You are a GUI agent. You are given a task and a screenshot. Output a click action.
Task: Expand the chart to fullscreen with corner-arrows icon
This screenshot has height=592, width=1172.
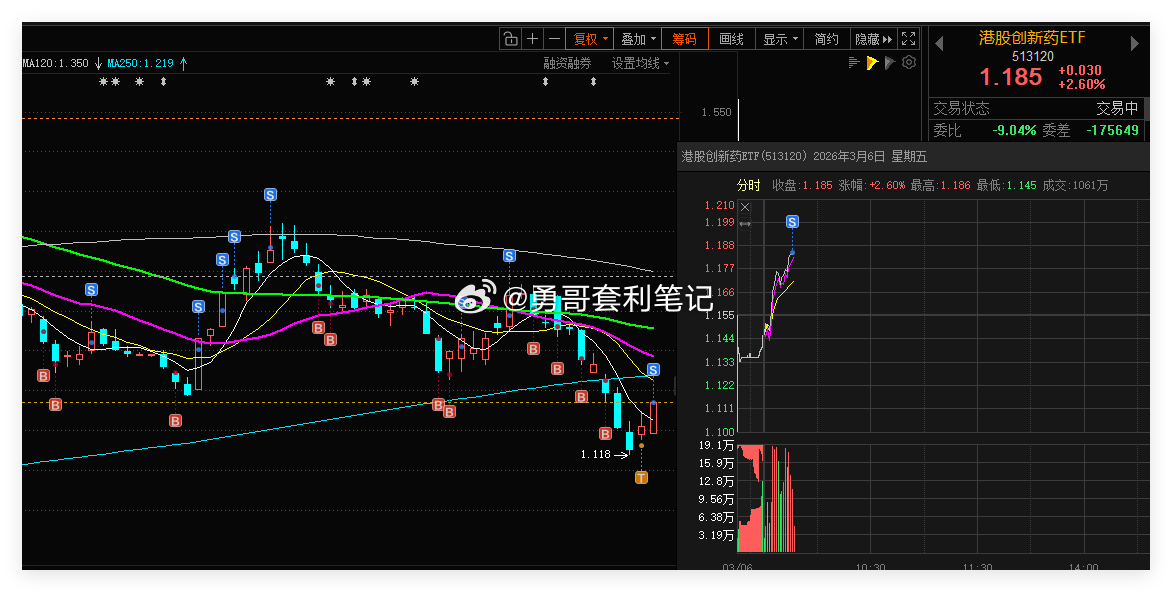coord(908,38)
